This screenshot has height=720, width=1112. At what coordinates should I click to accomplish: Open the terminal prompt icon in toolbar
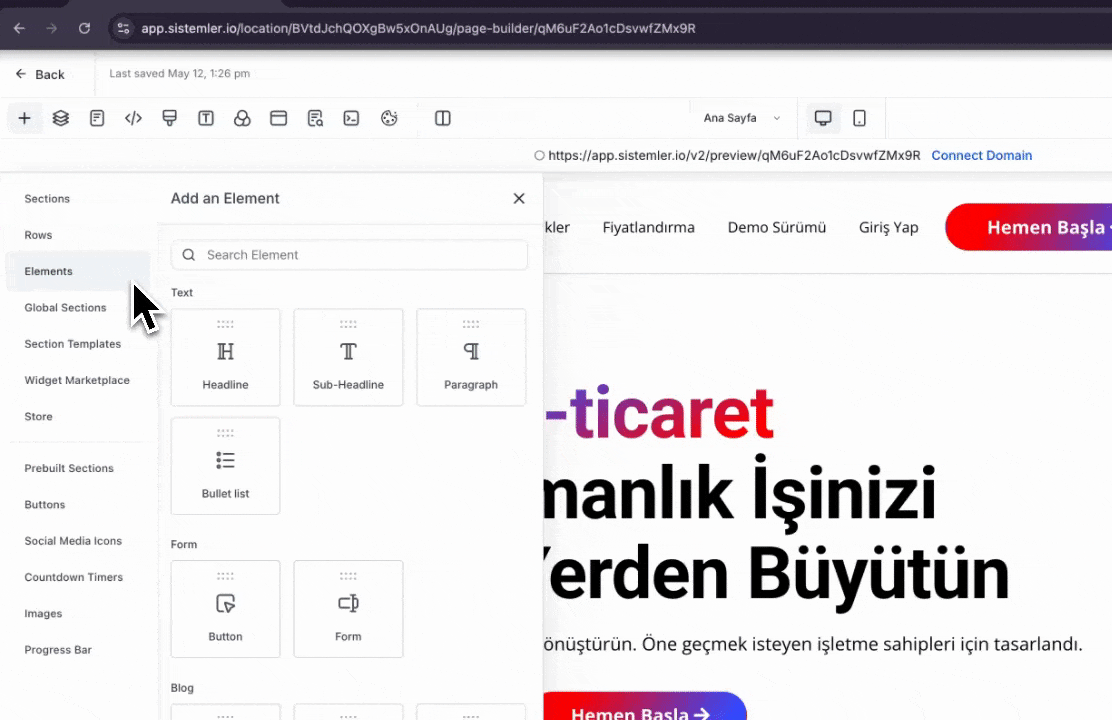tap(352, 118)
